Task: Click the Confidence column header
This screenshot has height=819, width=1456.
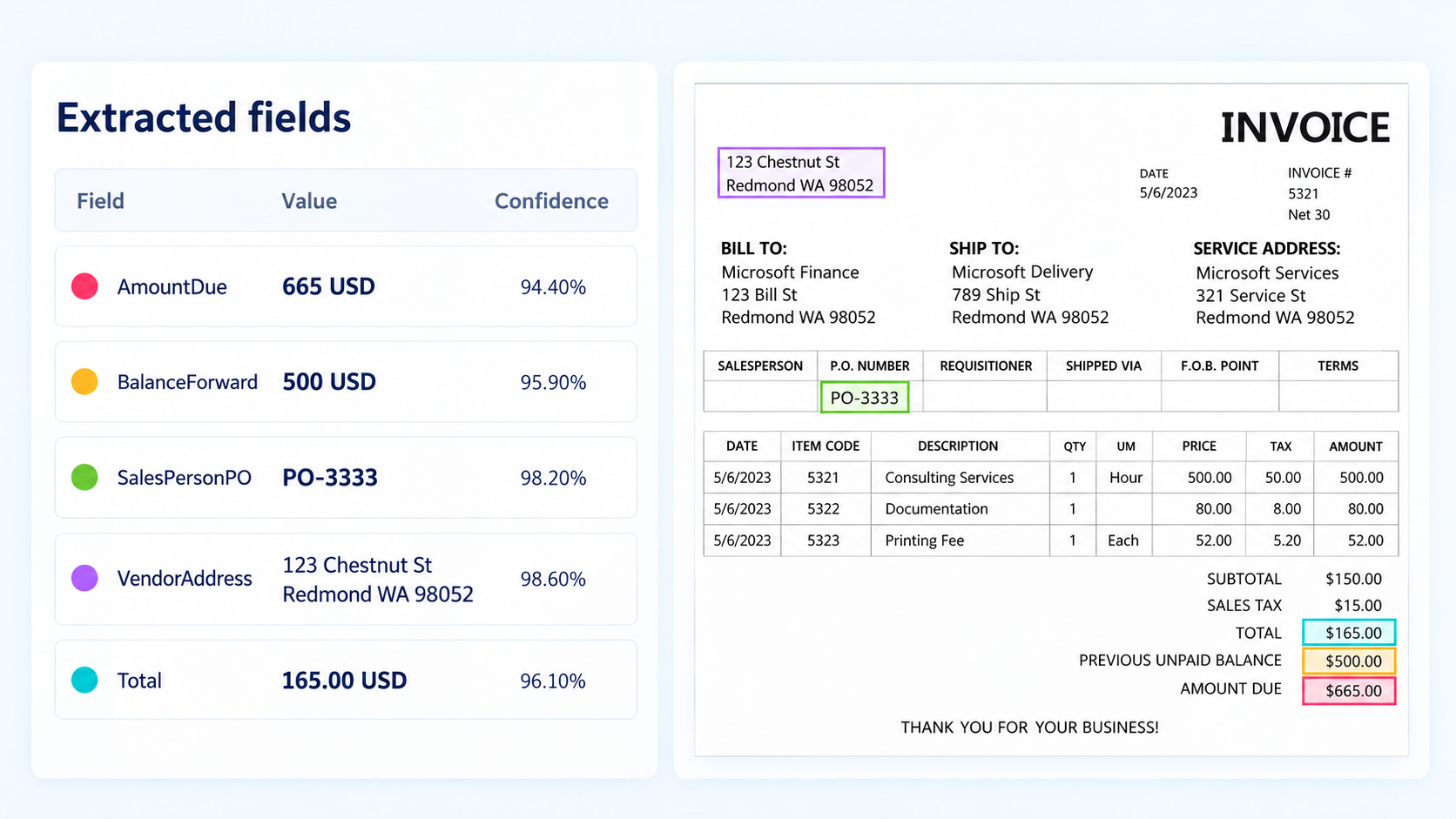Action: (x=551, y=201)
